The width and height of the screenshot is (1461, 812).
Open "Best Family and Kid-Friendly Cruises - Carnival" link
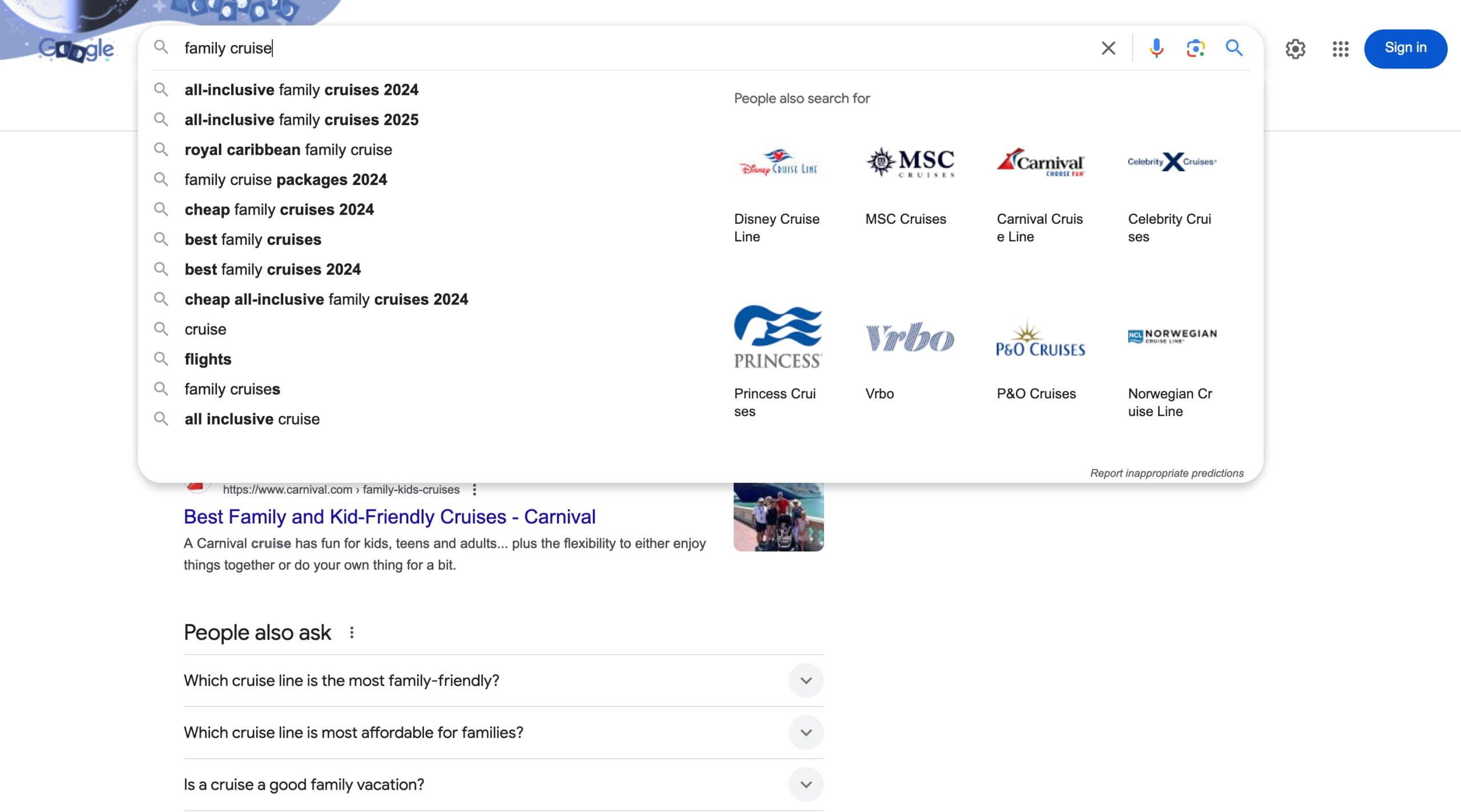tap(389, 516)
